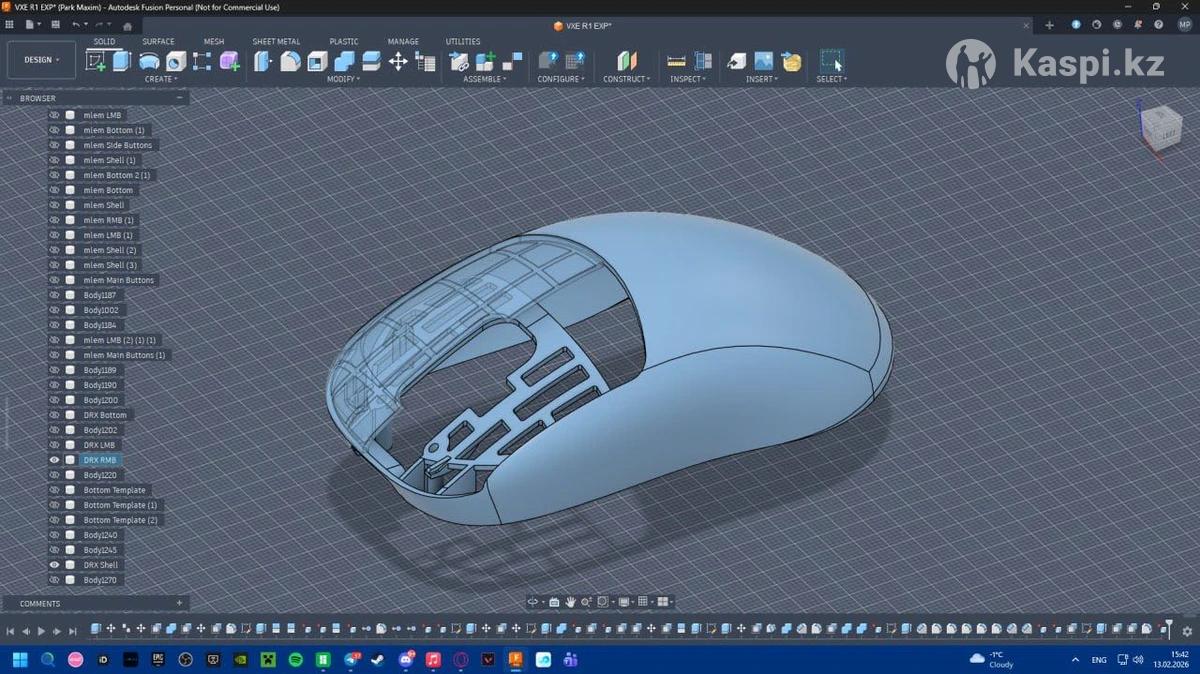Image resolution: width=1200 pixels, height=674 pixels.
Task: Click the offset plane icon in Construct
Action: [626, 61]
